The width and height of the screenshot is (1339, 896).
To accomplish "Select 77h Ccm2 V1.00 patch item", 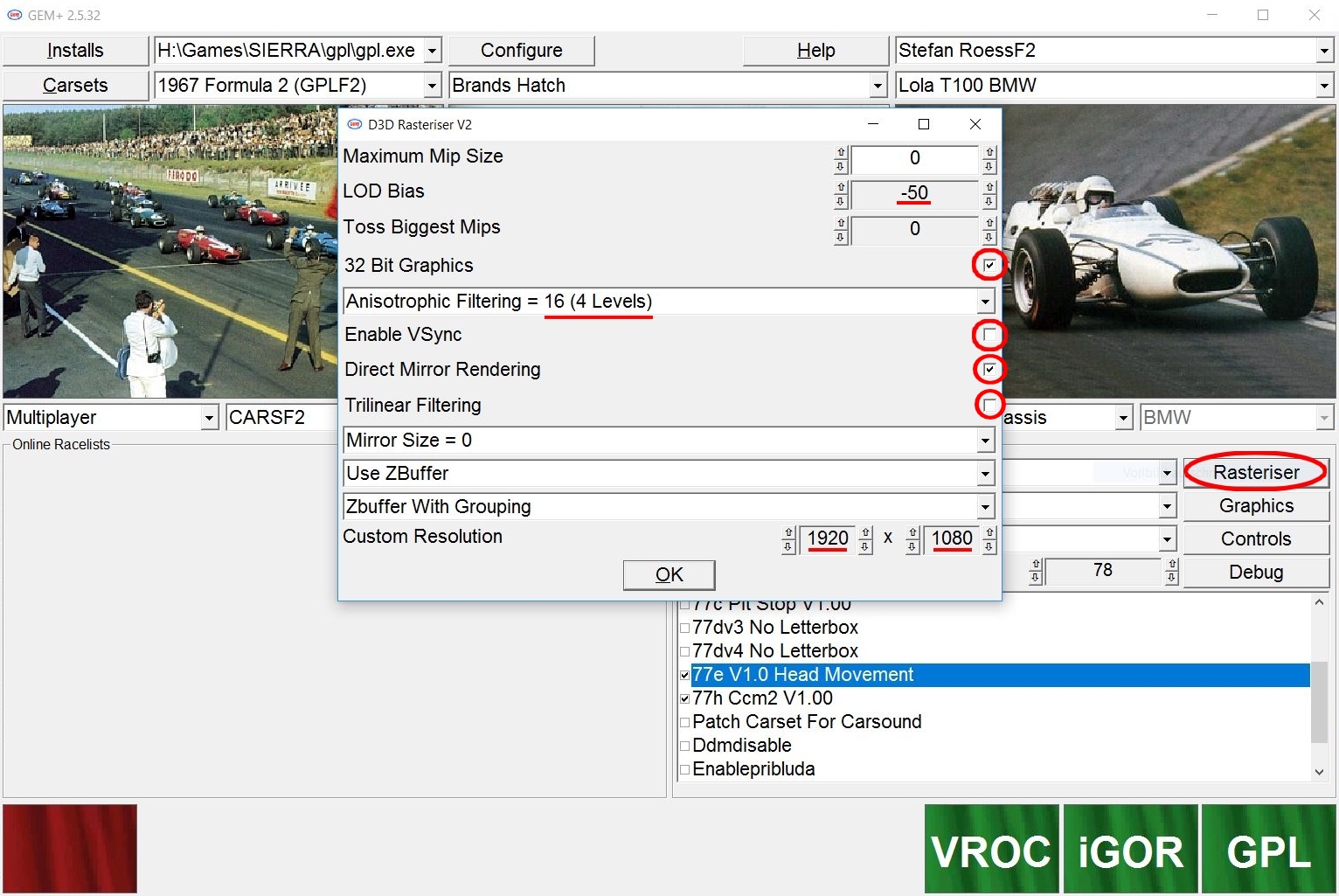I will pyautogui.click(x=761, y=698).
